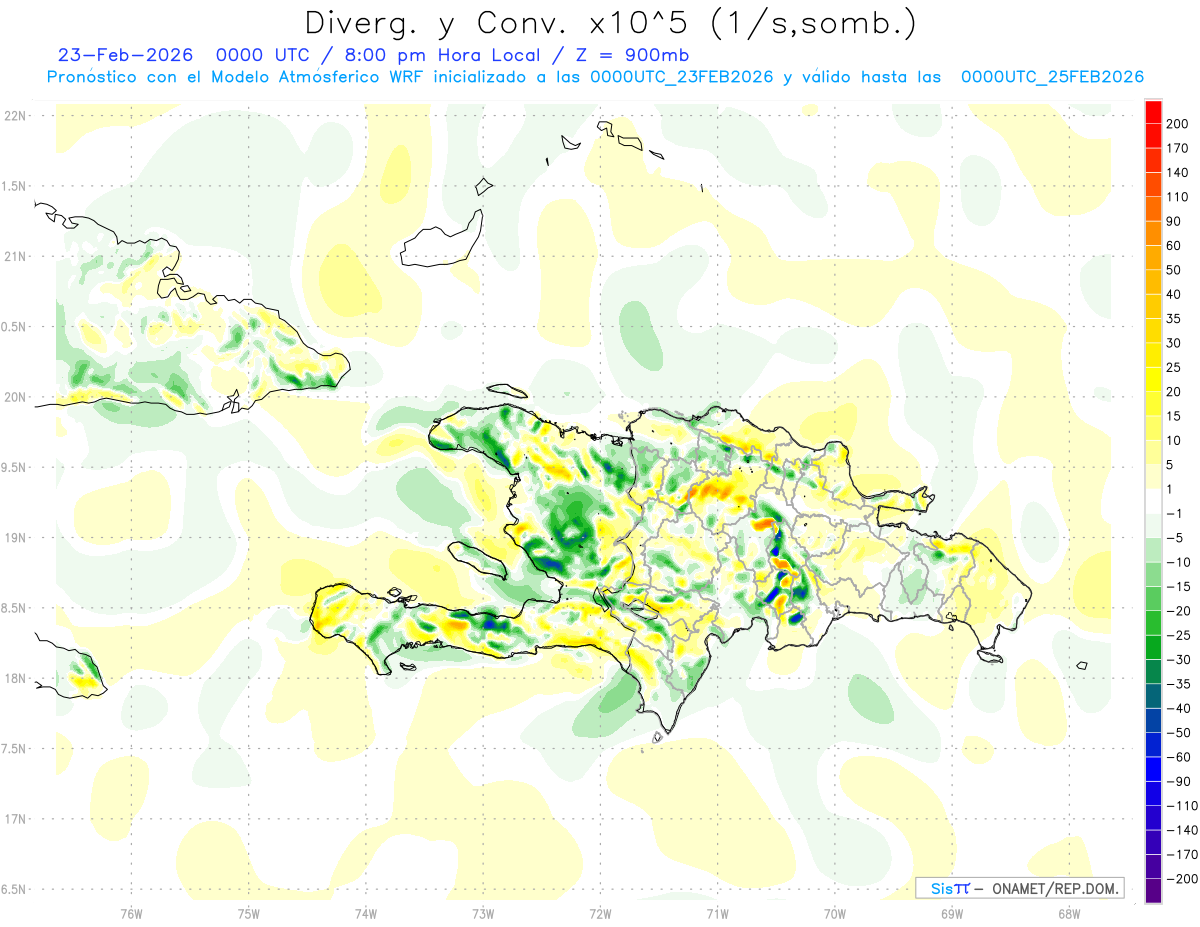This screenshot has height=927, width=1200.
Task: Click the longitude label "68W"
Action: click(1068, 914)
